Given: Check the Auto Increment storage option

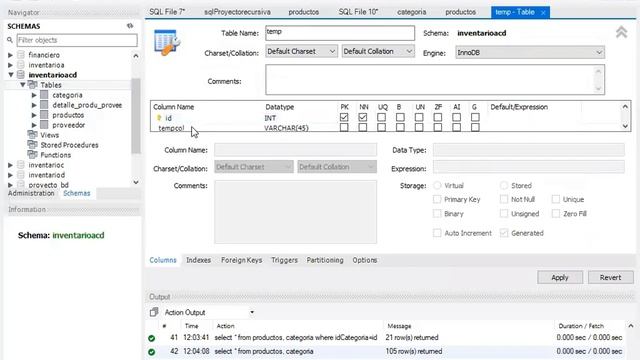Looking at the screenshot, I should tap(437, 233).
